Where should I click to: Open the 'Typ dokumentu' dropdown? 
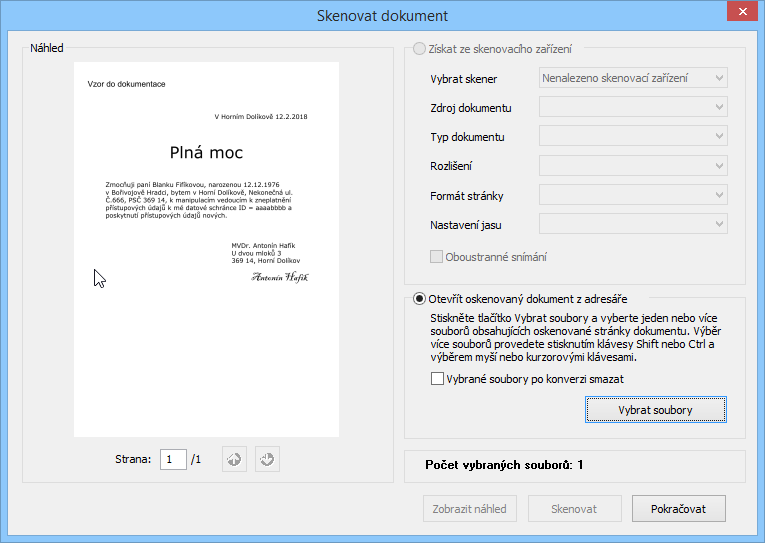(632, 136)
